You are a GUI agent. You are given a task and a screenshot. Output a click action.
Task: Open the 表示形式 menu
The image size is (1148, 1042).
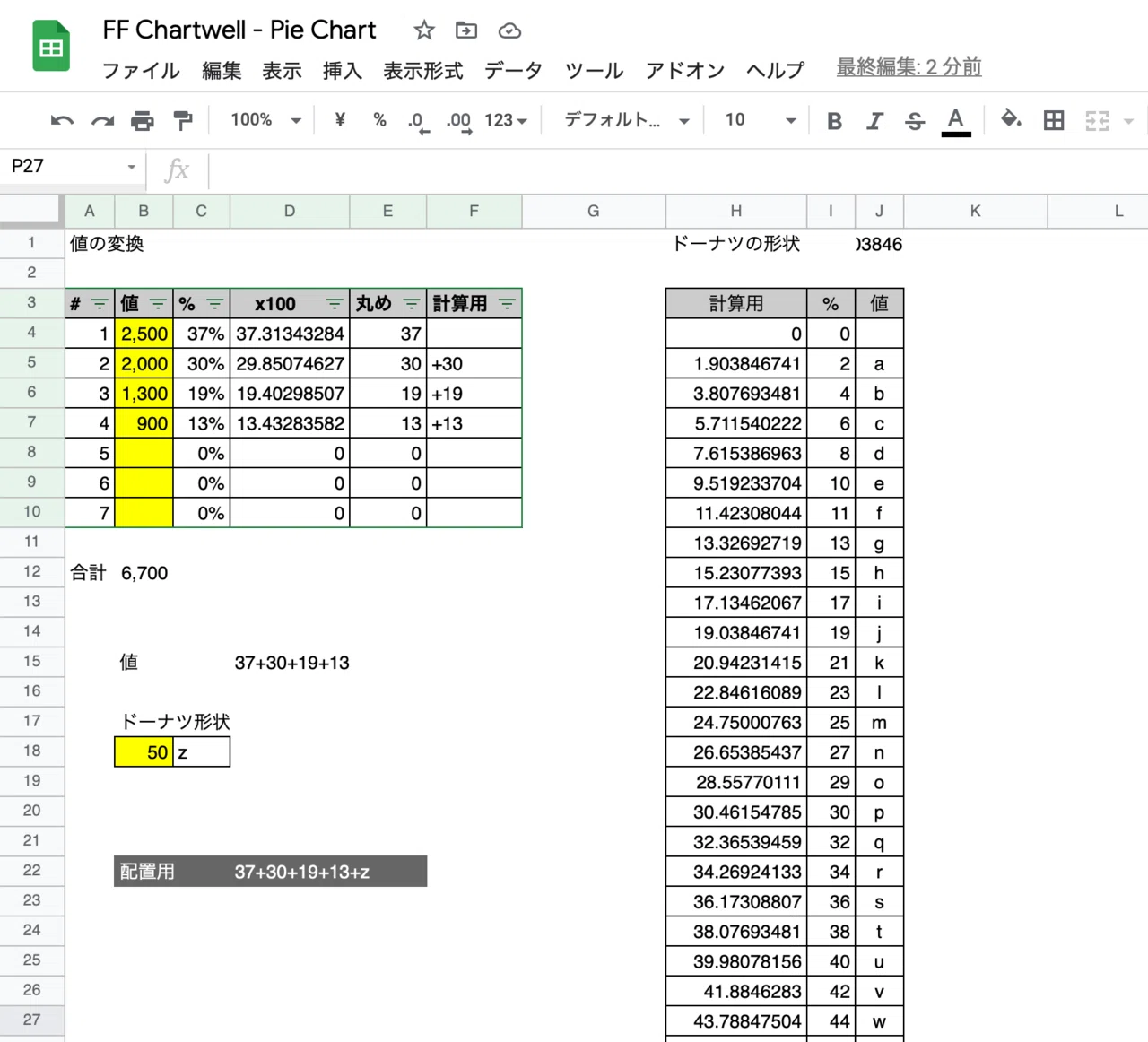point(422,70)
